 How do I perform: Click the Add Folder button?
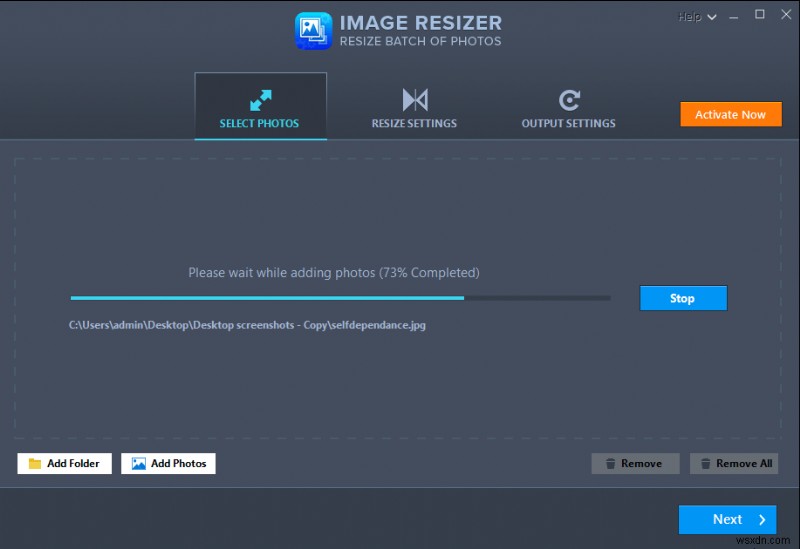(64, 463)
